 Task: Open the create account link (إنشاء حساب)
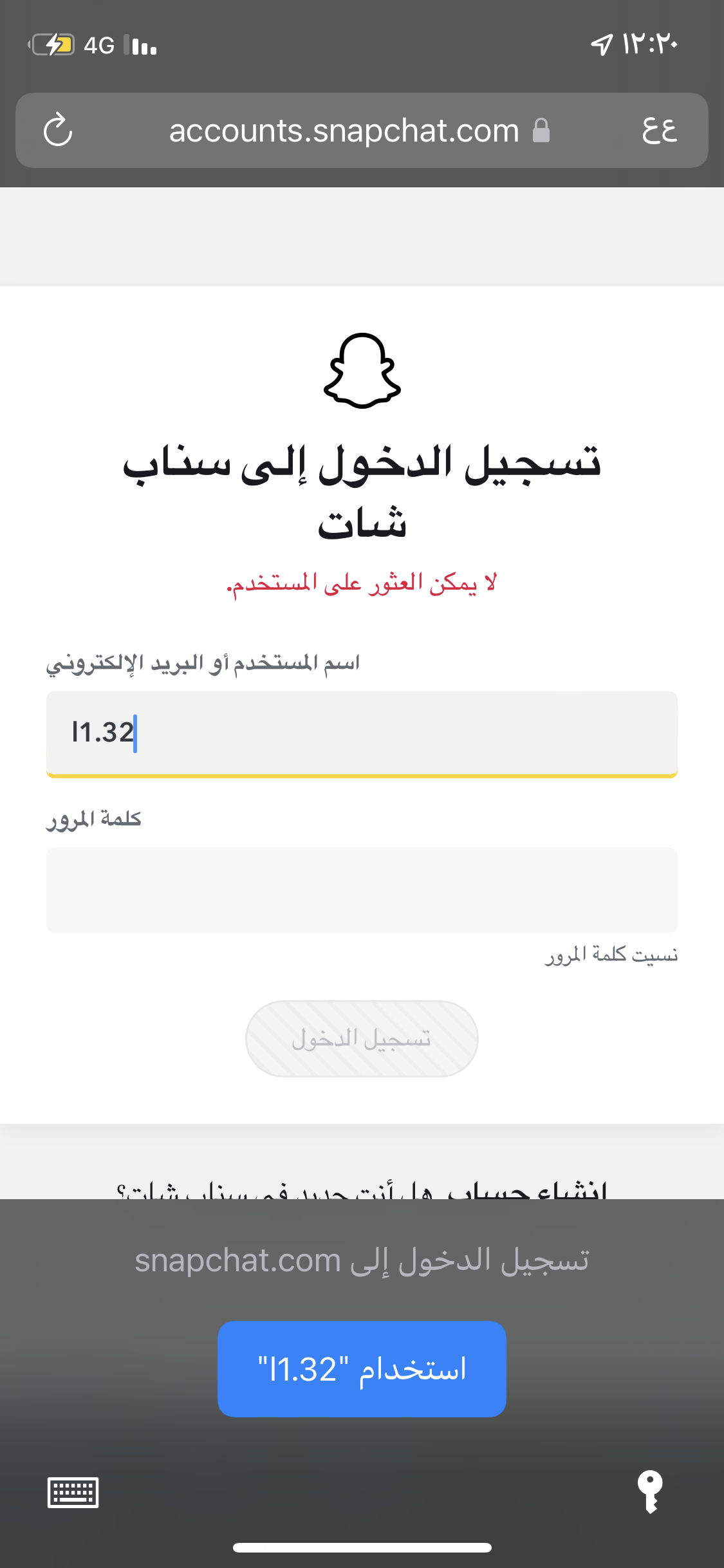[526, 1190]
